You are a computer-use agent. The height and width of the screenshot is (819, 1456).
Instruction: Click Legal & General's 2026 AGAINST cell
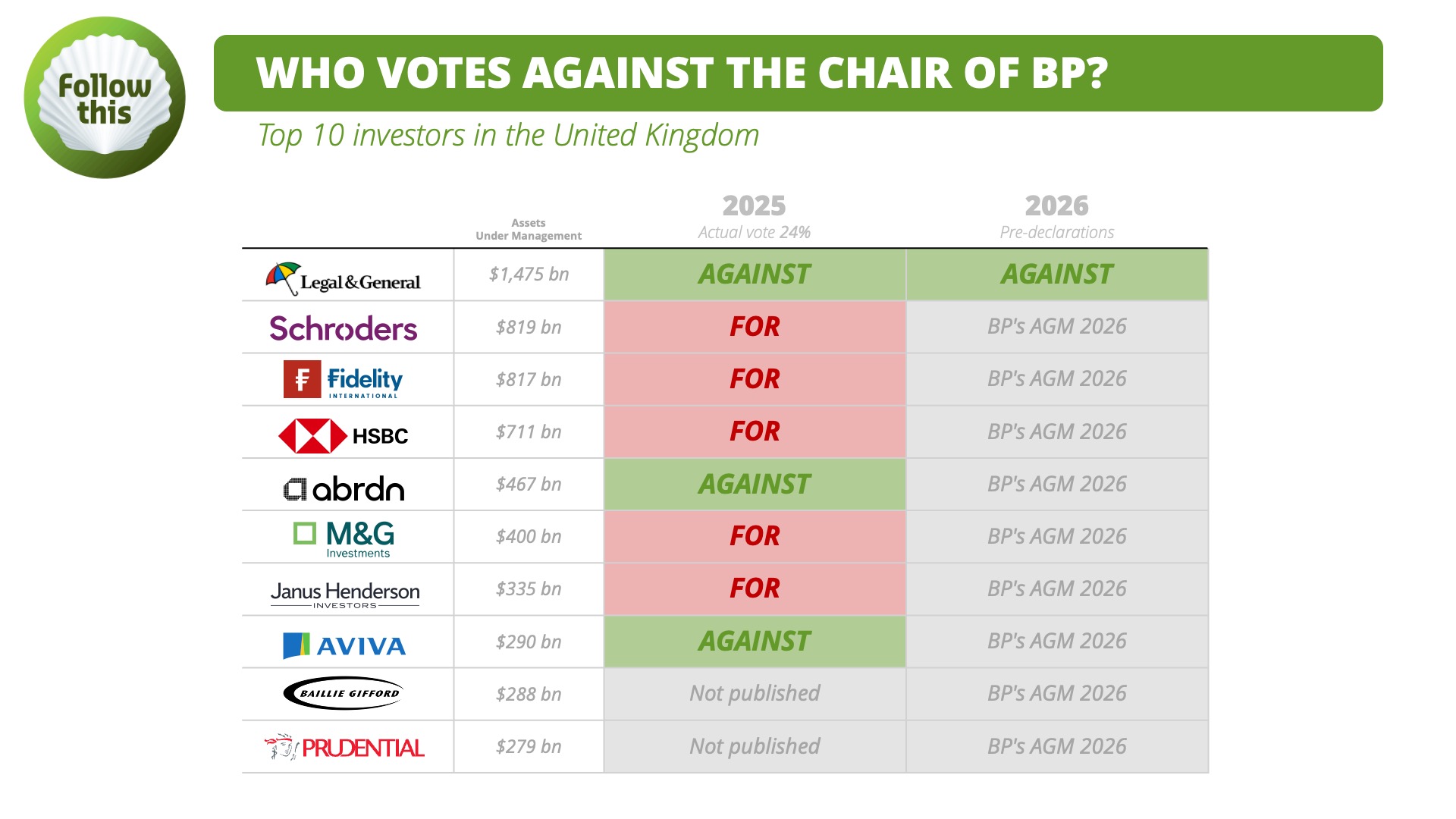[x=1056, y=275]
